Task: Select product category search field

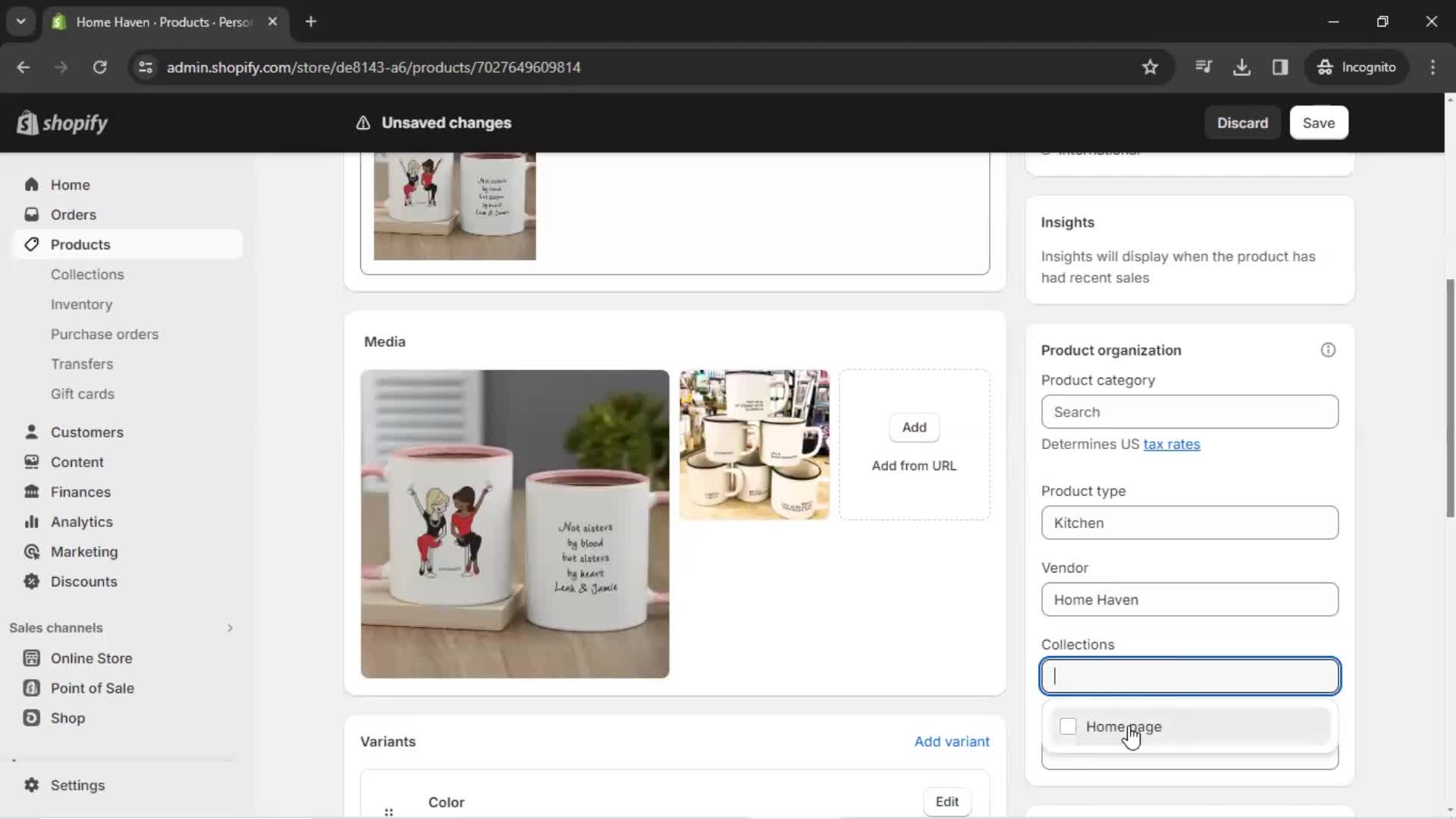Action: (1190, 412)
